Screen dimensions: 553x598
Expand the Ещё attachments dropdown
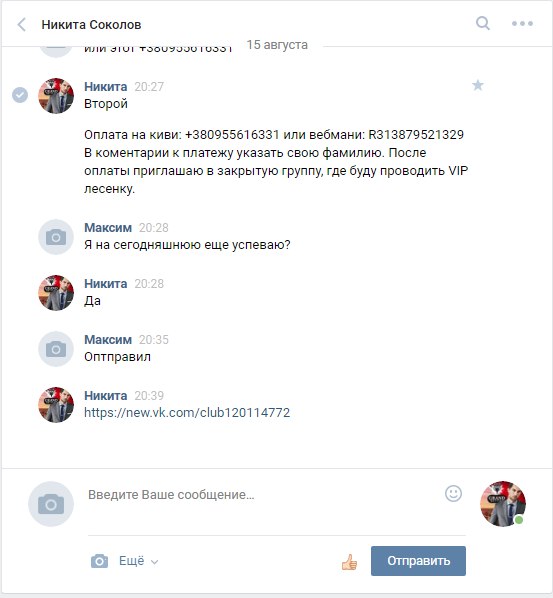[x=138, y=561]
